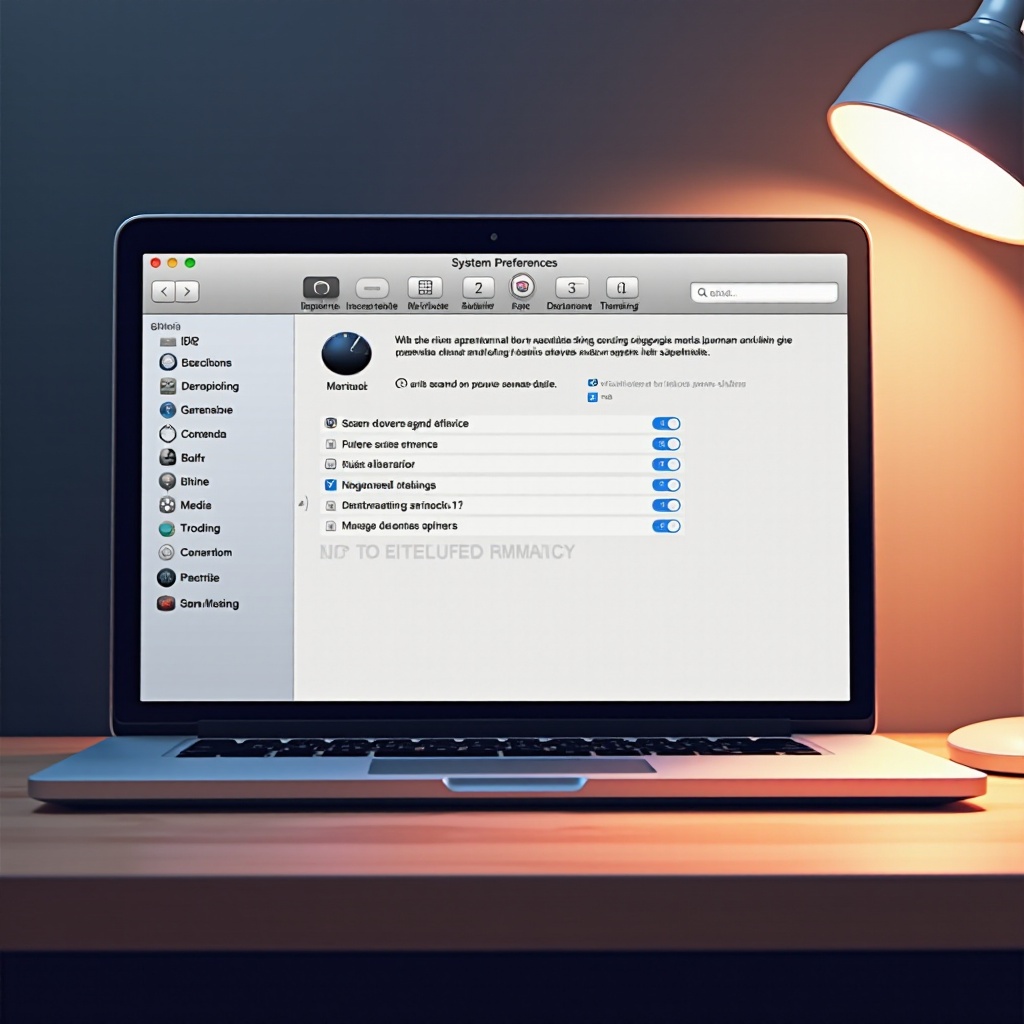
Task: Click the blue checked icon beside Nogenreed otabings
Action: click(x=330, y=485)
